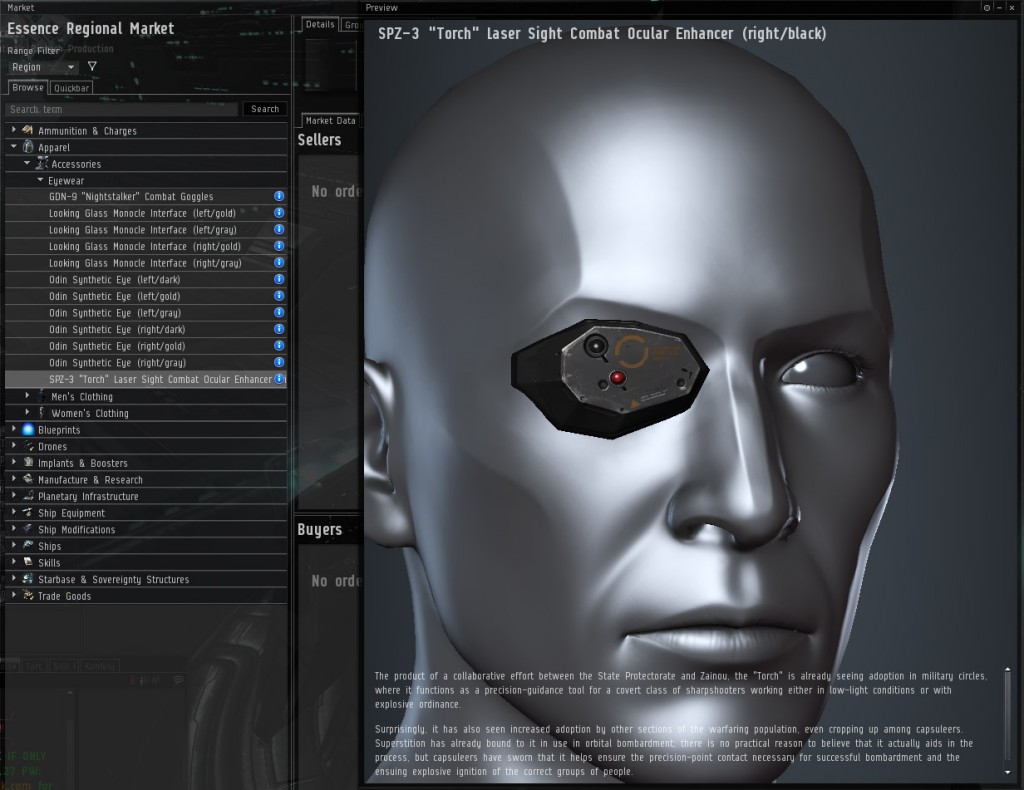Switch to the Browse tab
The width and height of the screenshot is (1024, 790).
click(27, 87)
